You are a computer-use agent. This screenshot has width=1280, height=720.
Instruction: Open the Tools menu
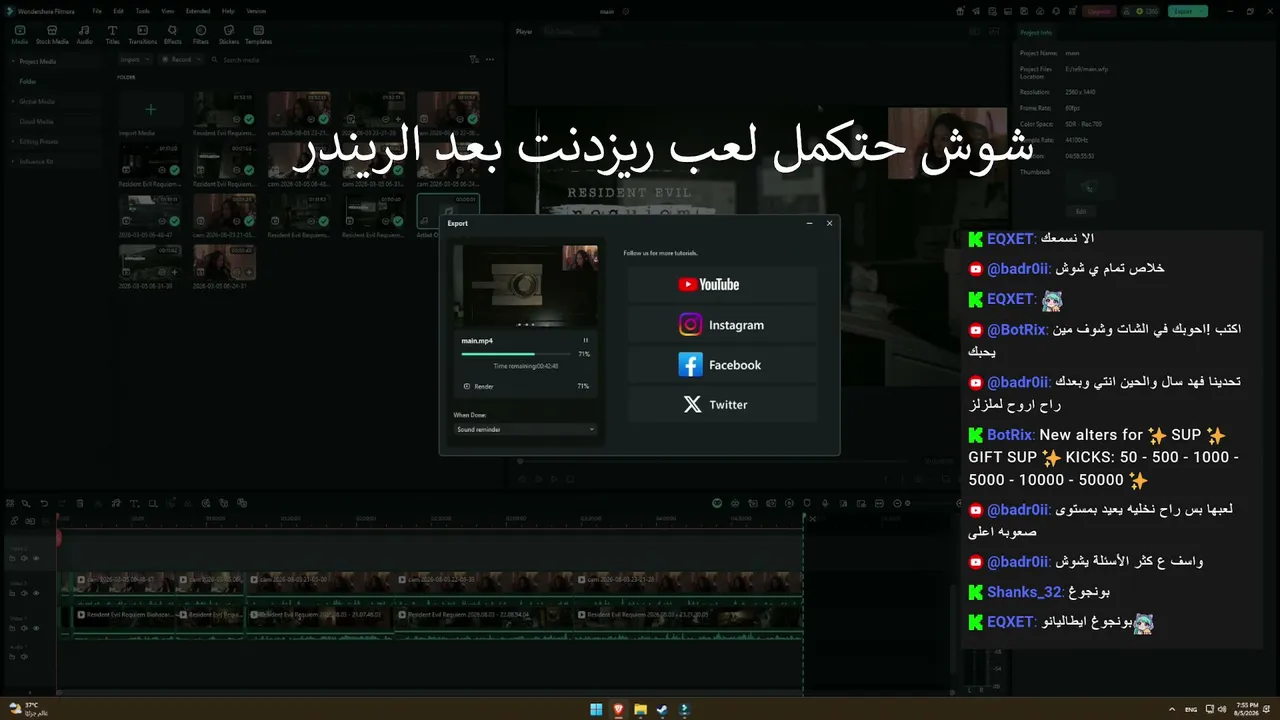coord(143,11)
